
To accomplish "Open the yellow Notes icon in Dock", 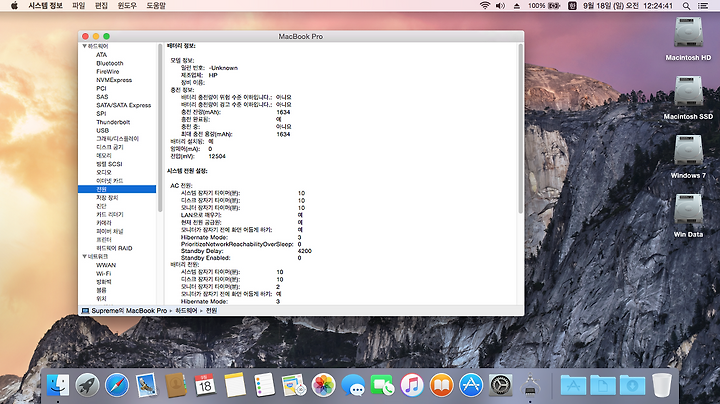I will pos(235,385).
